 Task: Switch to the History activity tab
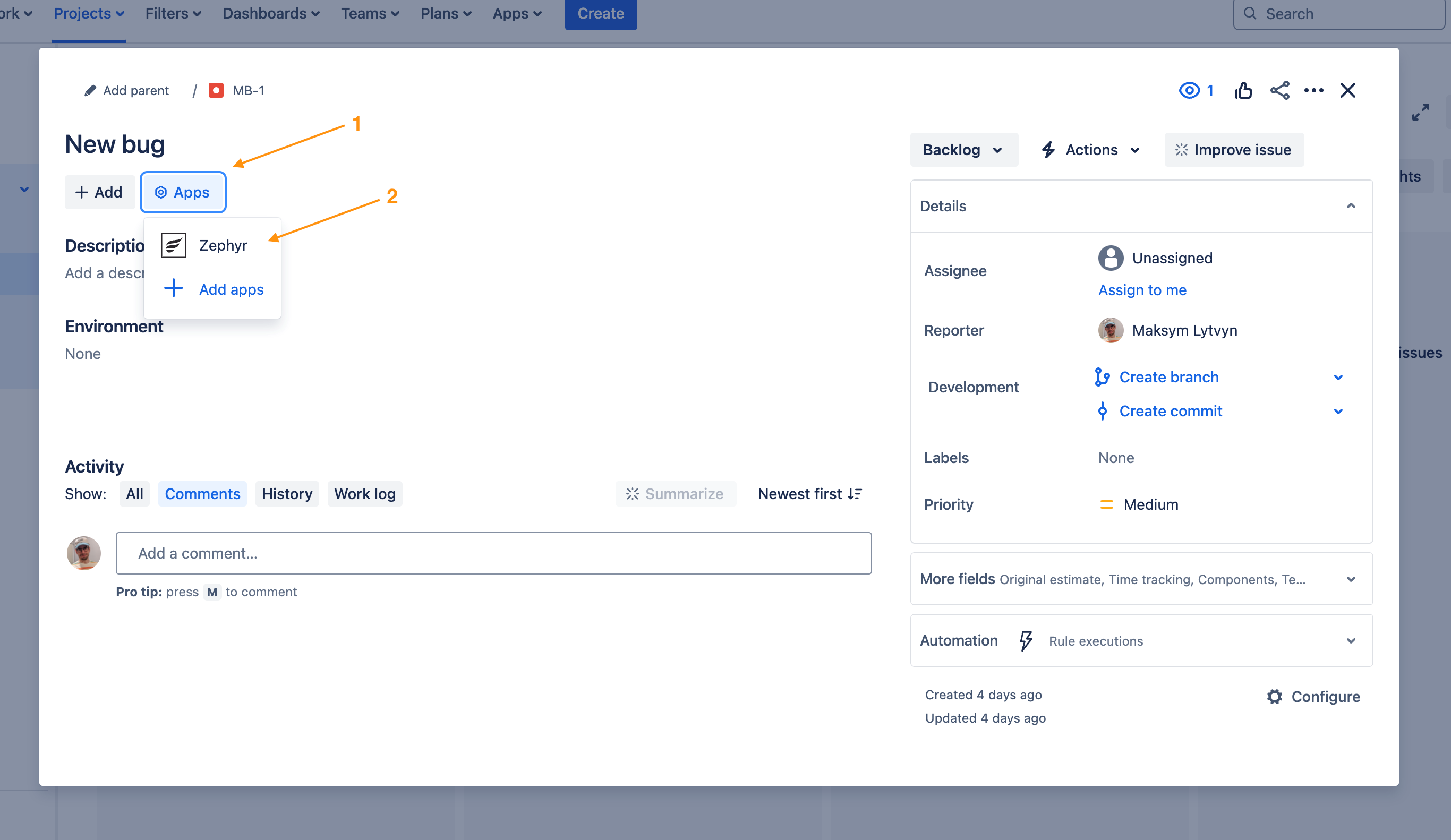(x=287, y=494)
